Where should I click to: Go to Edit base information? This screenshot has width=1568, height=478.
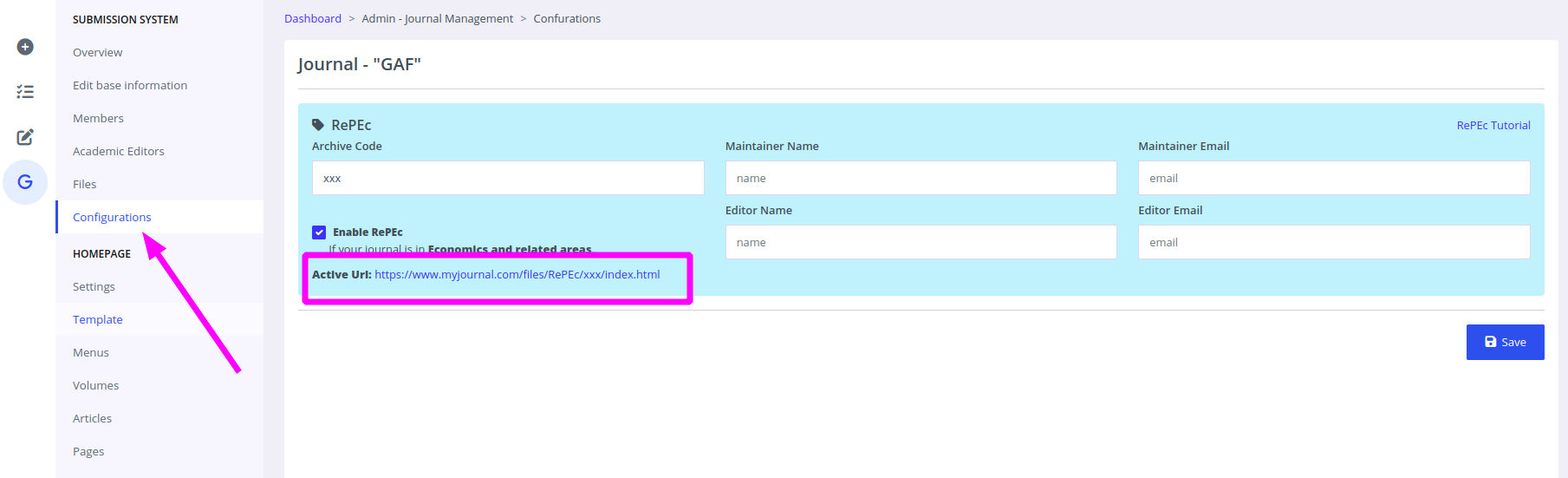(x=130, y=86)
